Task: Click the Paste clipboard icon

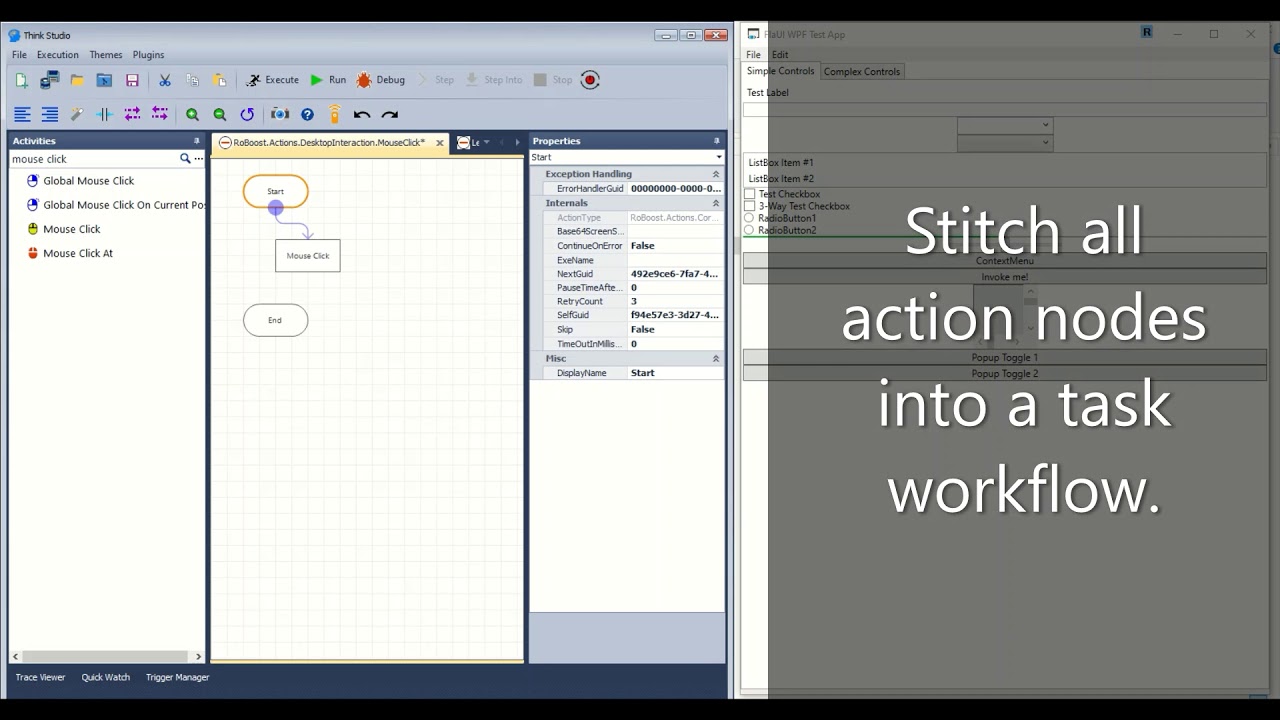Action: coord(219,80)
